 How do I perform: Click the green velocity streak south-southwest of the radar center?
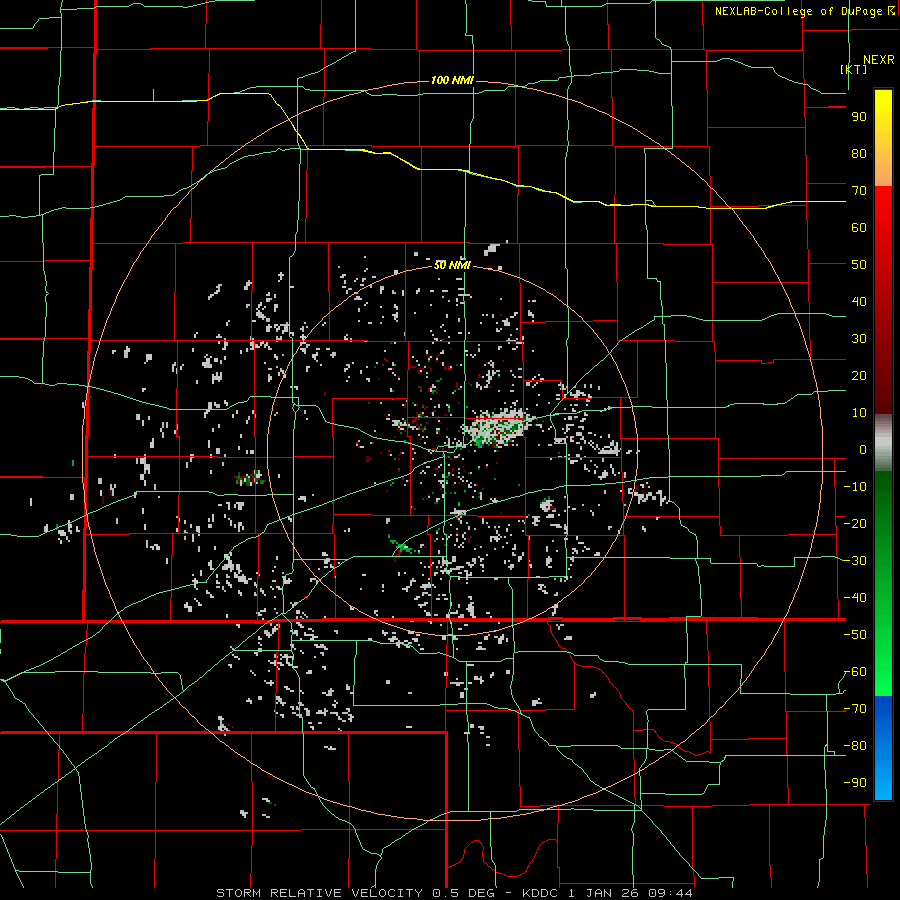[x=403, y=547]
